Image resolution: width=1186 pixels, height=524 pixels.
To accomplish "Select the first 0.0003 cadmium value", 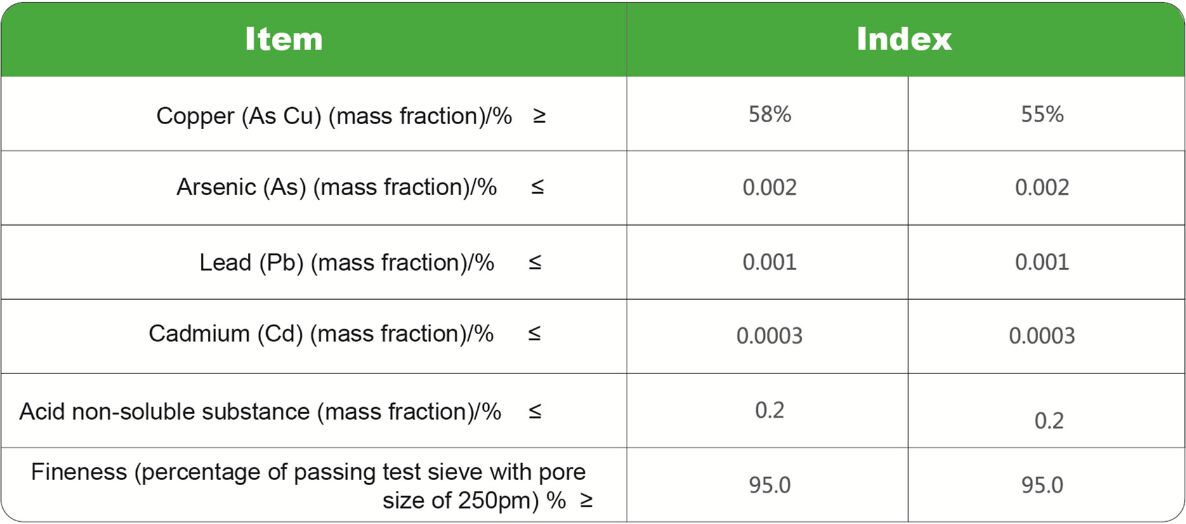I will 769,336.
